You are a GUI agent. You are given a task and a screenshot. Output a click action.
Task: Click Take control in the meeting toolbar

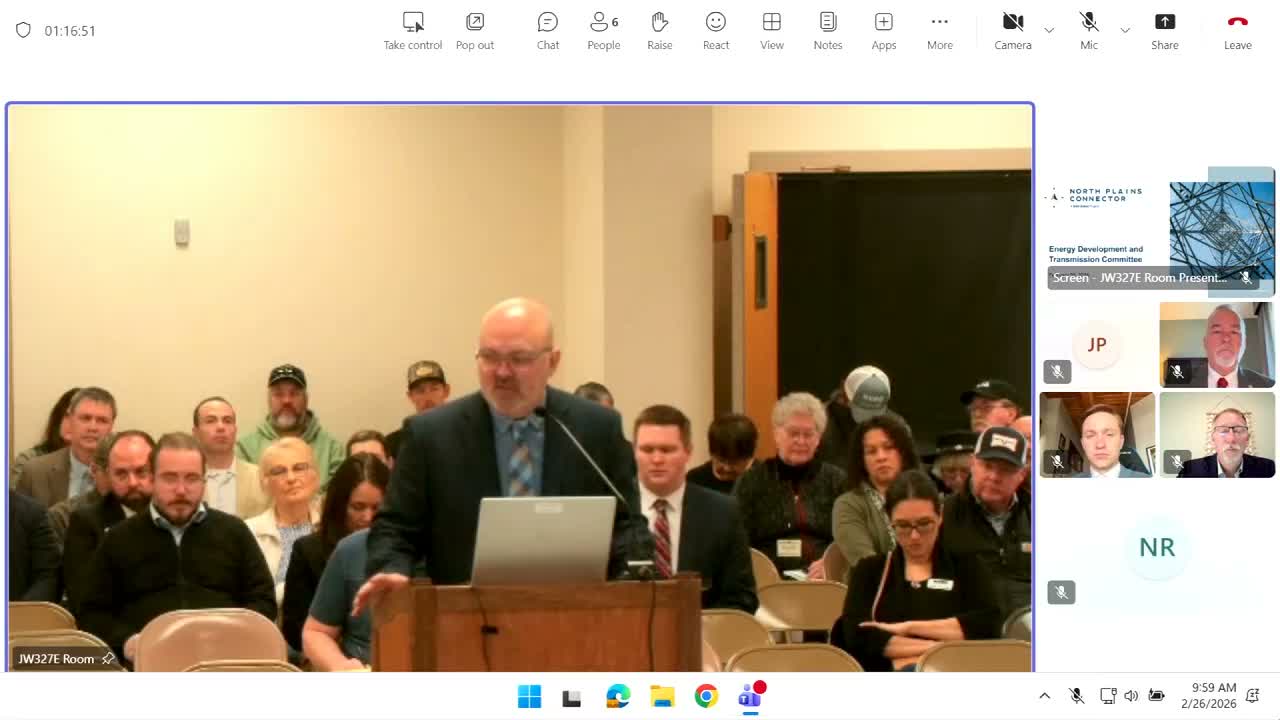point(412,31)
